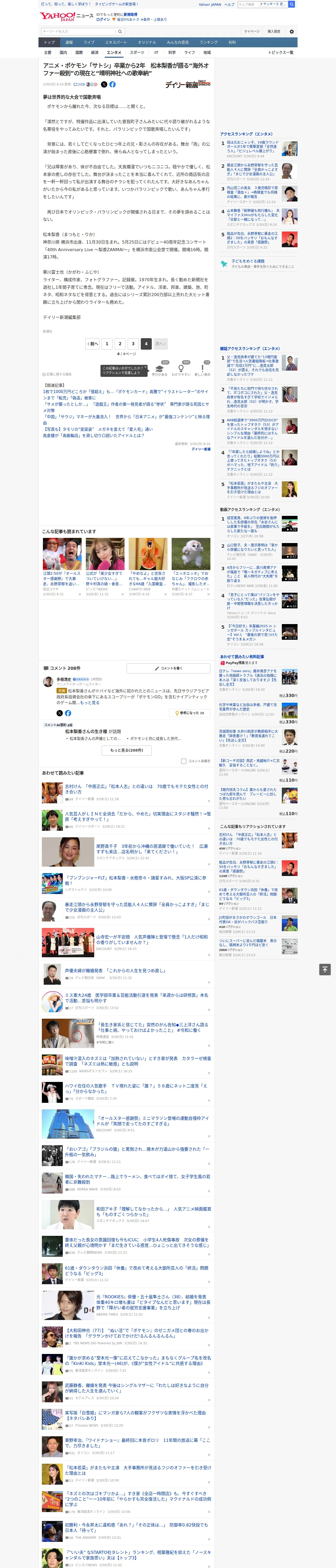The width and height of the screenshot is (336, 1568).
Task: Go to article page 1
Action: [107, 343]
